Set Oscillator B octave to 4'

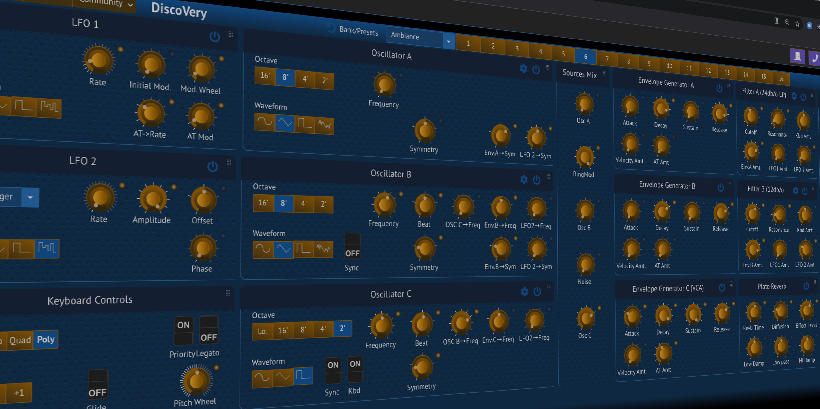pos(304,204)
